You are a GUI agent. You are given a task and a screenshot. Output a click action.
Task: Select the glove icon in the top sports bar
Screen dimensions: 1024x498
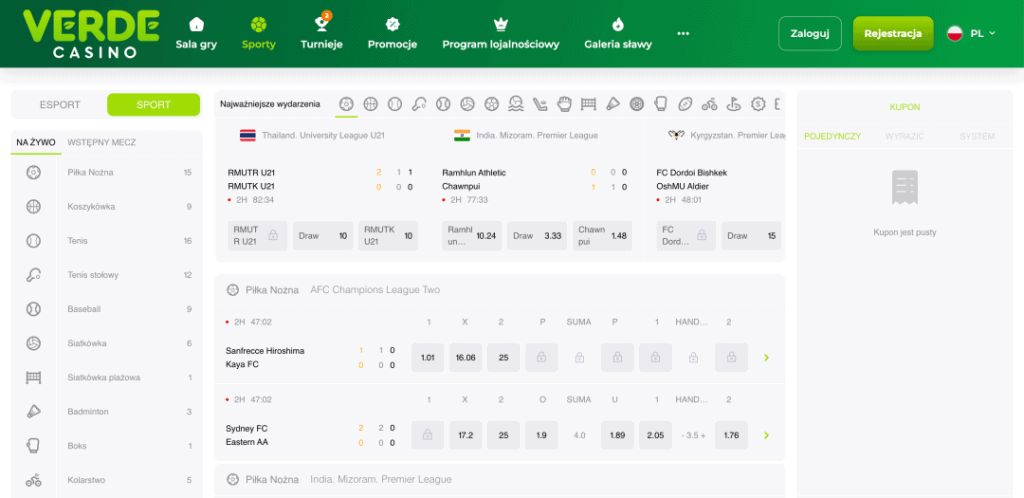(564, 104)
